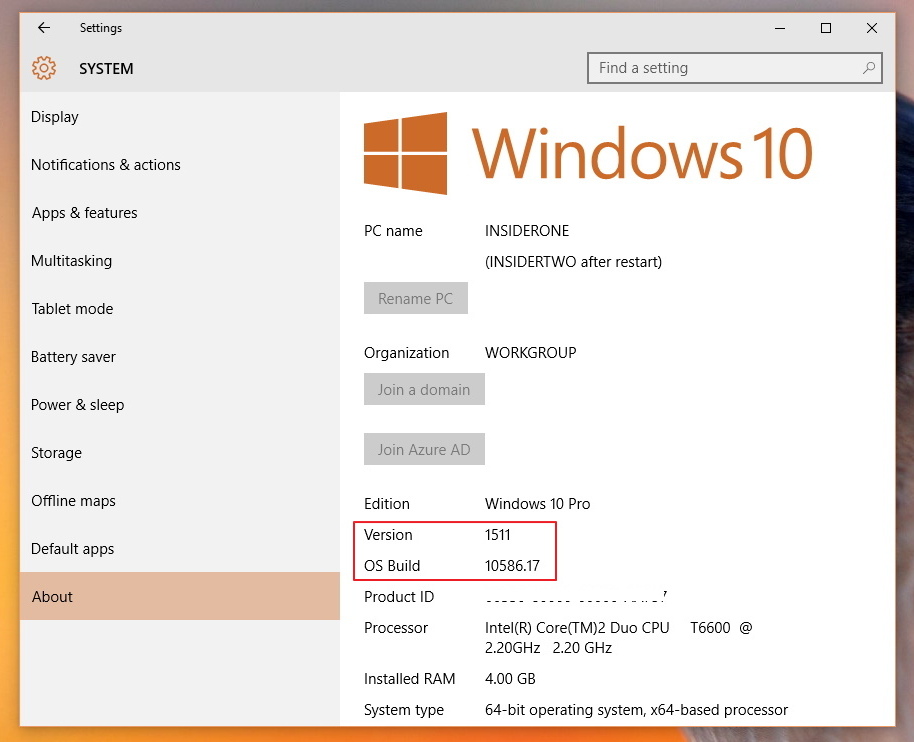Viewport: 914px width, 742px height.
Task: Click the SYSTEM heading text
Action: (106, 69)
